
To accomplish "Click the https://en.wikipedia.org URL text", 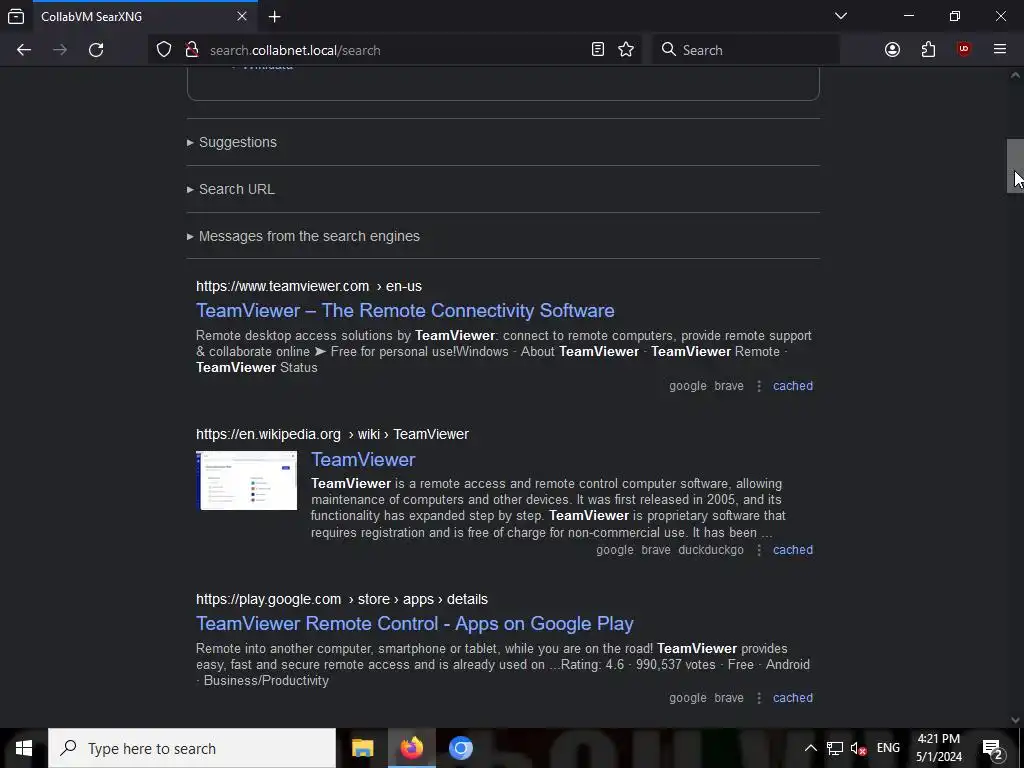I will [268, 434].
